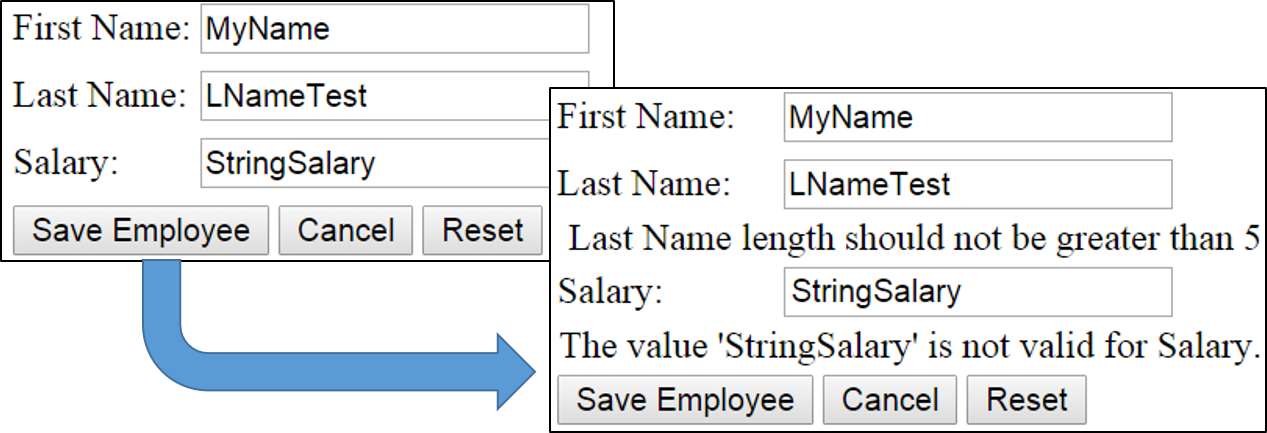Focus the StringSalary field in the error-free form
The image size is (1267, 433).
pyautogui.click(x=376, y=163)
